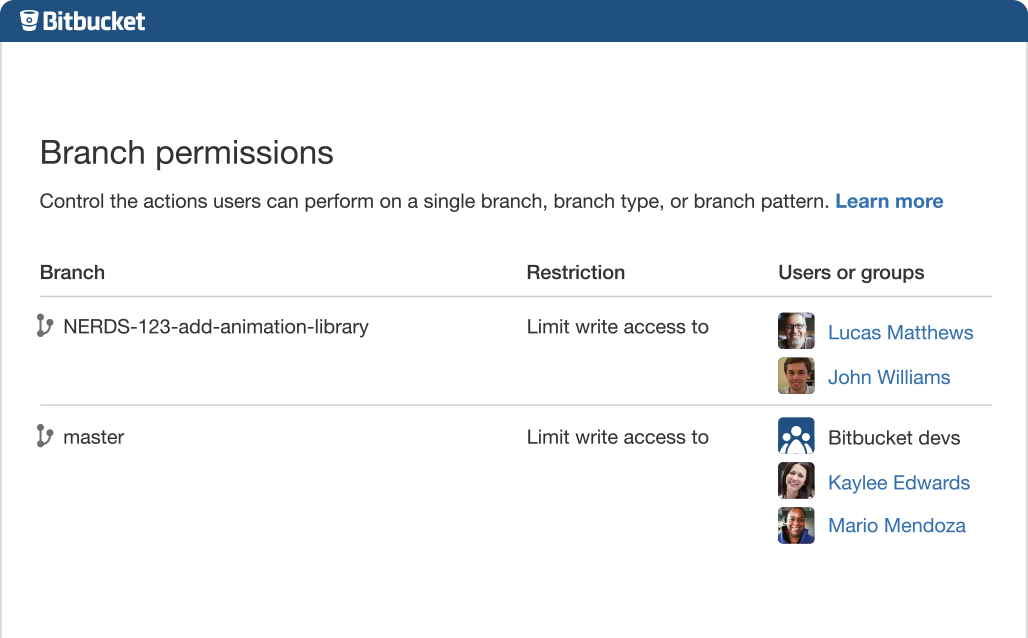Click John Williams' avatar
The height and width of the screenshot is (638, 1028).
point(796,376)
